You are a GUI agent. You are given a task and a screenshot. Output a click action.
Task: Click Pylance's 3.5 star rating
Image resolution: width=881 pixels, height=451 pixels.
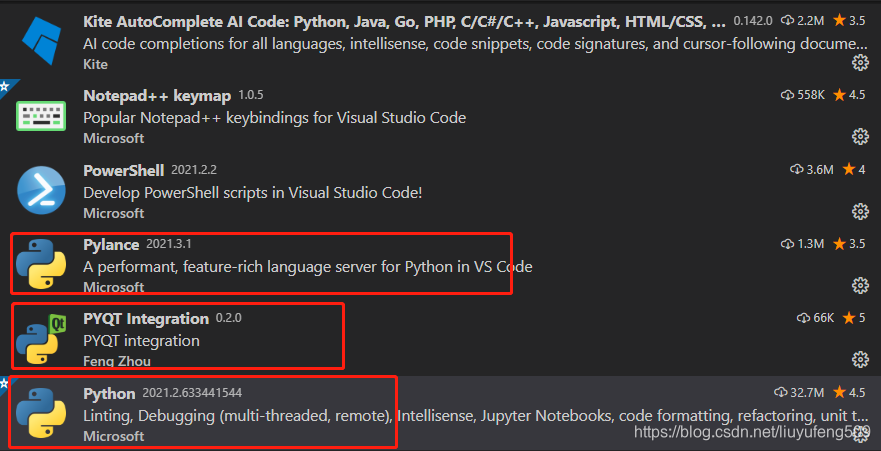click(x=849, y=244)
